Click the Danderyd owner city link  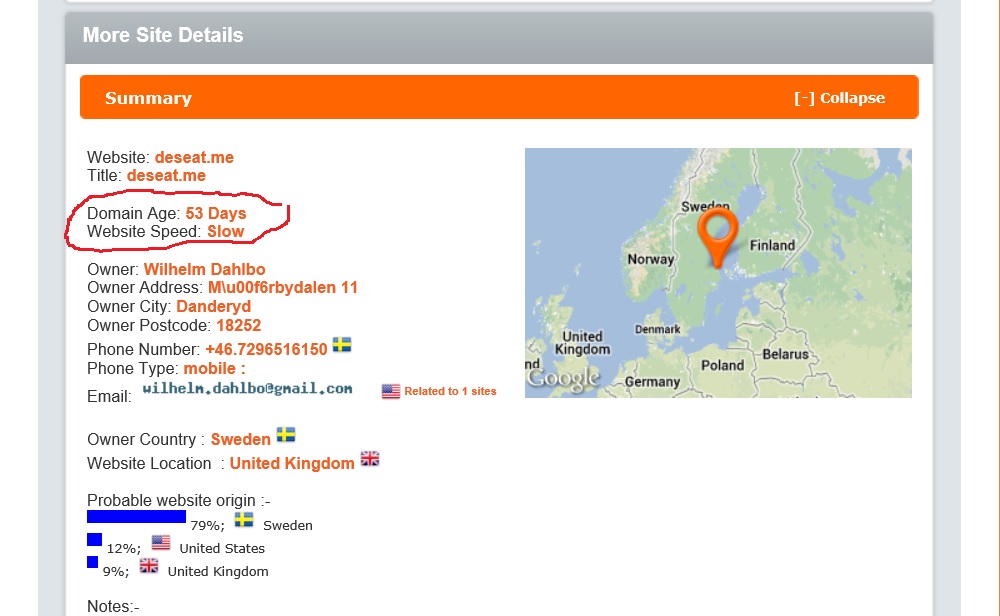pyautogui.click(x=213, y=306)
